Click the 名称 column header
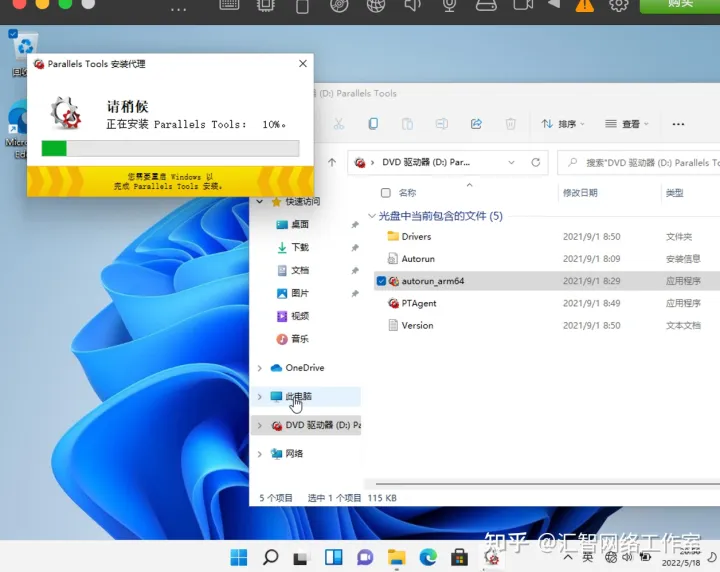Image resolution: width=720 pixels, height=572 pixels. pyautogui.click(x=407, y=193)
